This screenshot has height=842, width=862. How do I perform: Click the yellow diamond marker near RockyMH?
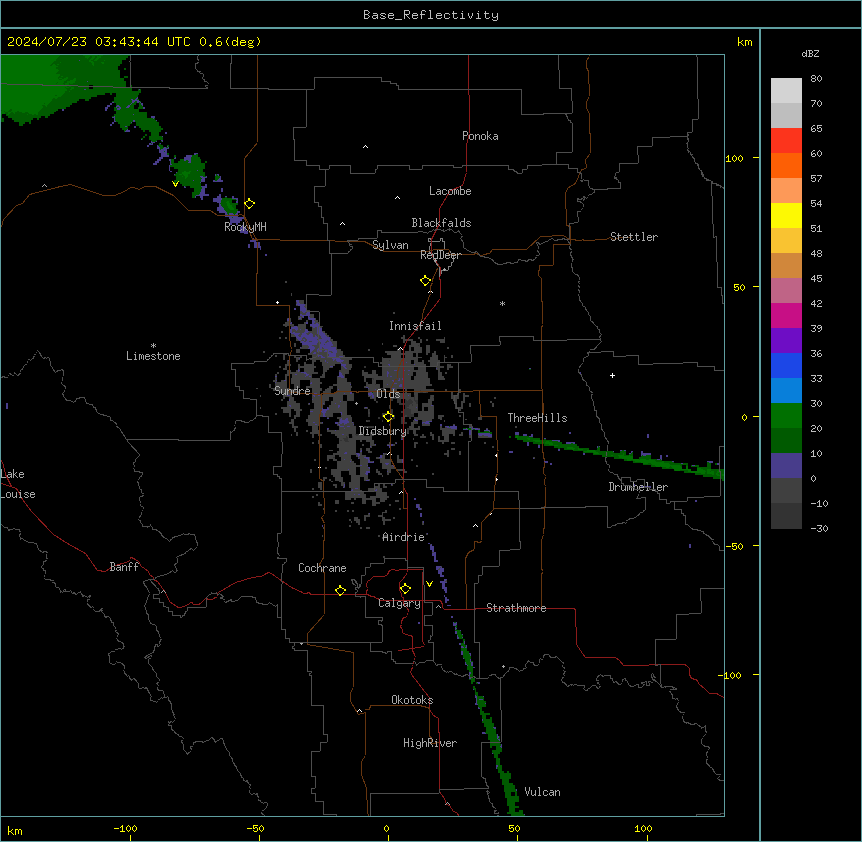(250, 204)
